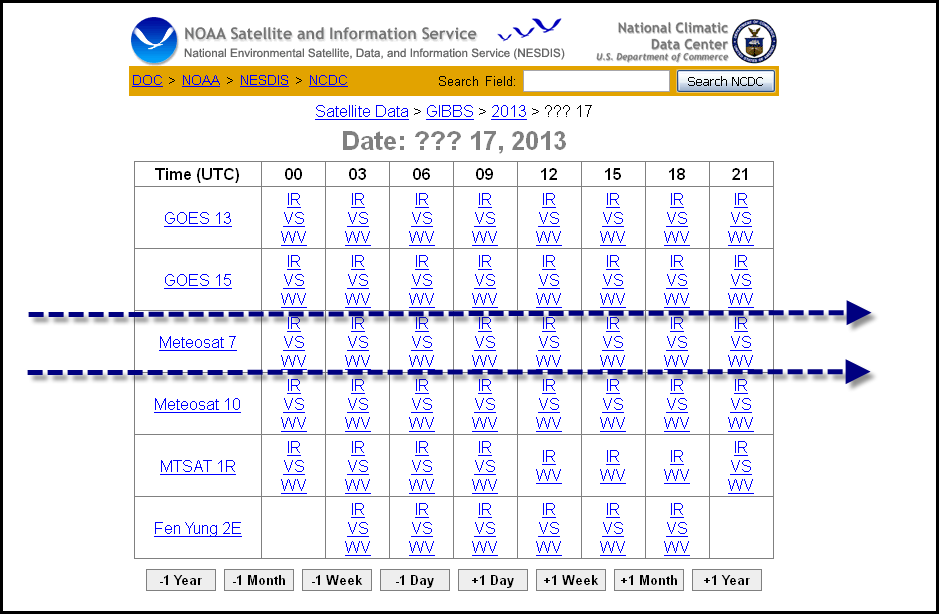
Task: Open the Fen Yung 2E satellite link
Action: [x=198, y=528]
